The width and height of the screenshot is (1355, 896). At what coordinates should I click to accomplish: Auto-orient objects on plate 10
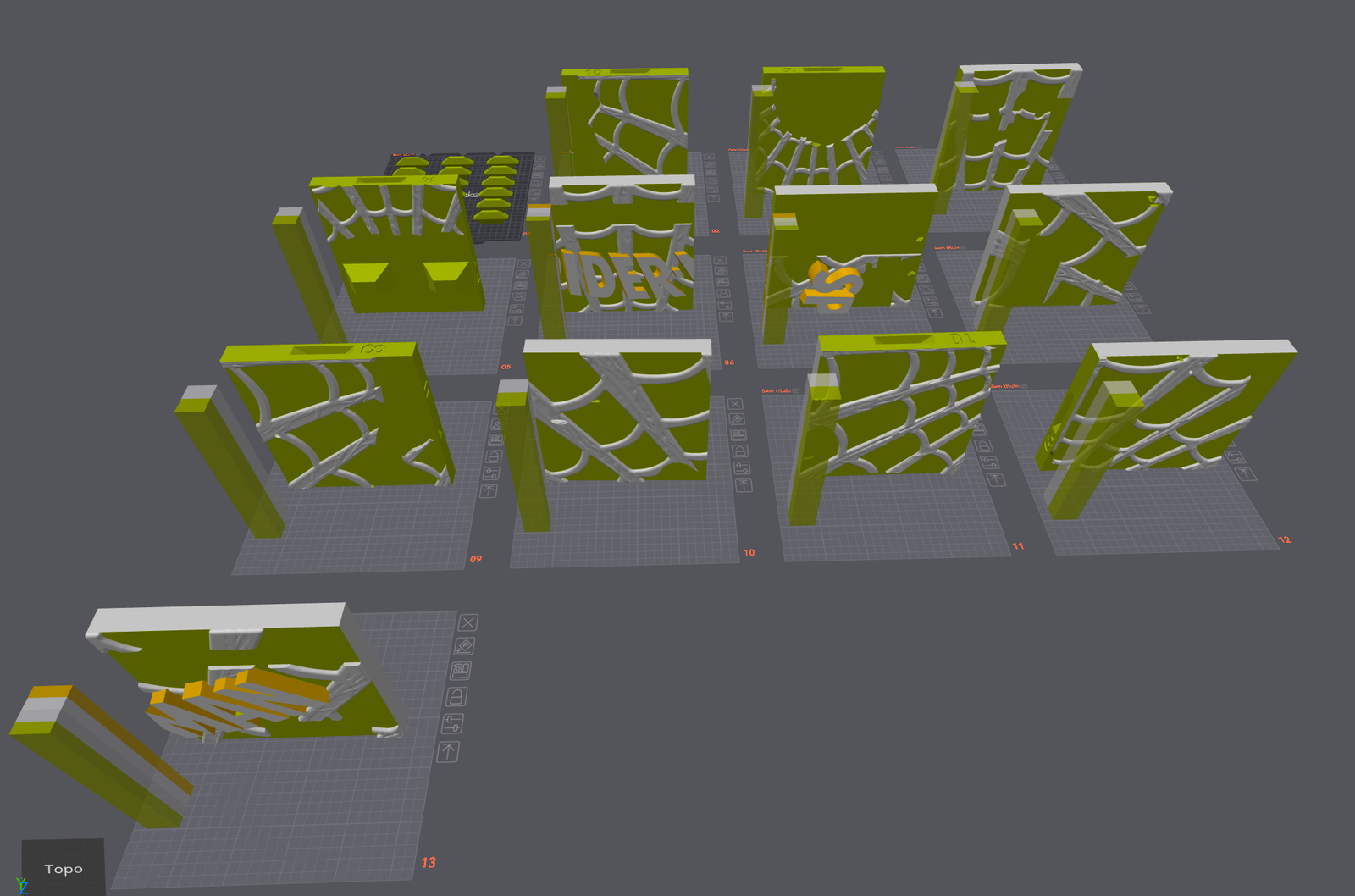click(x=736, y=419)
